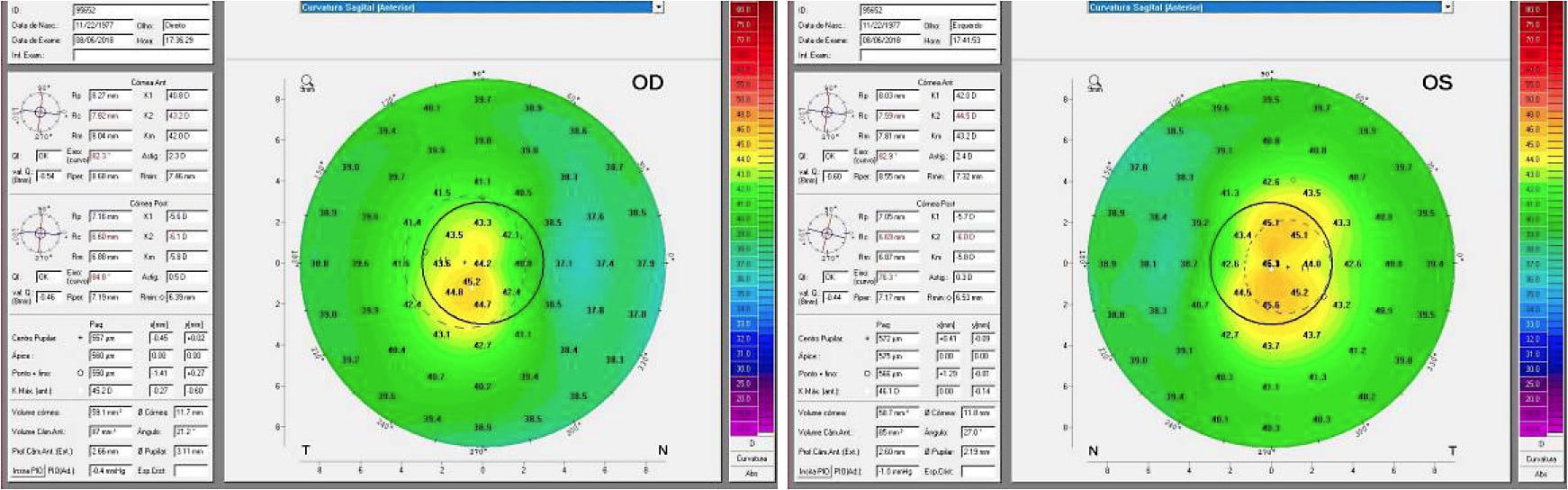Open the Curvatura Sagital dropdown above OD map
This screenshot has height=490, width=1568.
(x=482, y=7)
